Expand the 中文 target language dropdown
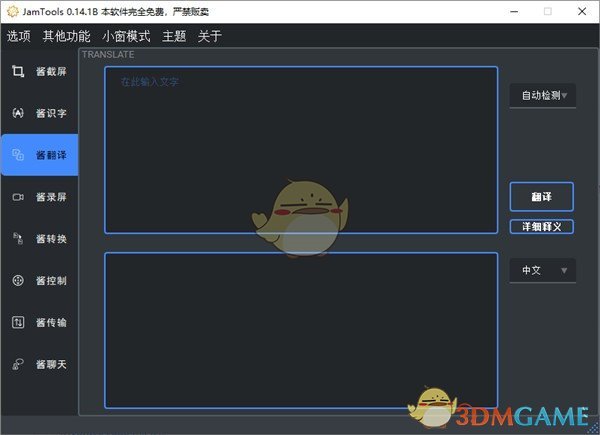600x435 pixels. point(543,271)
